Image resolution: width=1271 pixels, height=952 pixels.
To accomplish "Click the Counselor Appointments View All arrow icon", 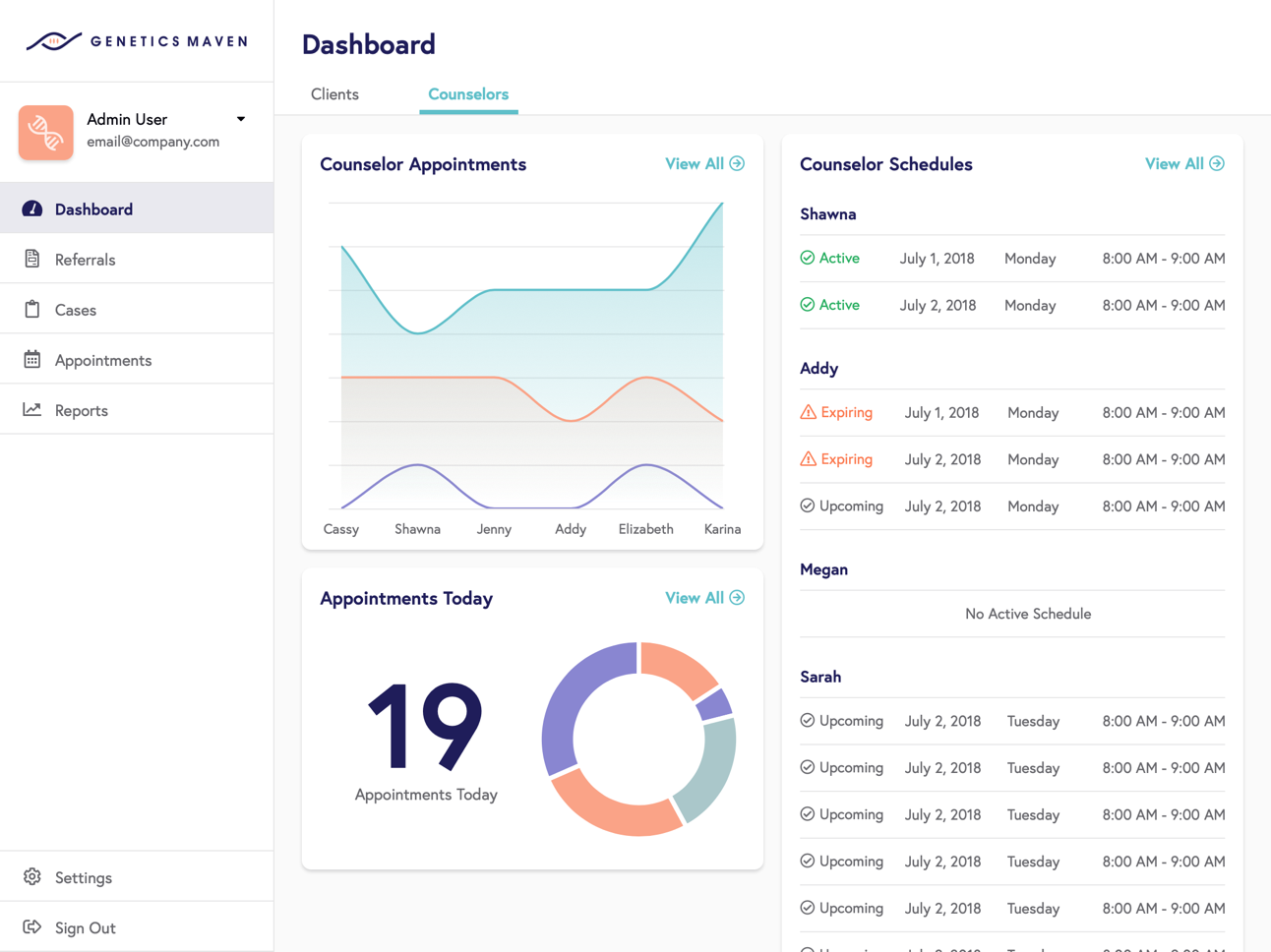I will pyautogui.click(x=737, y=163).
